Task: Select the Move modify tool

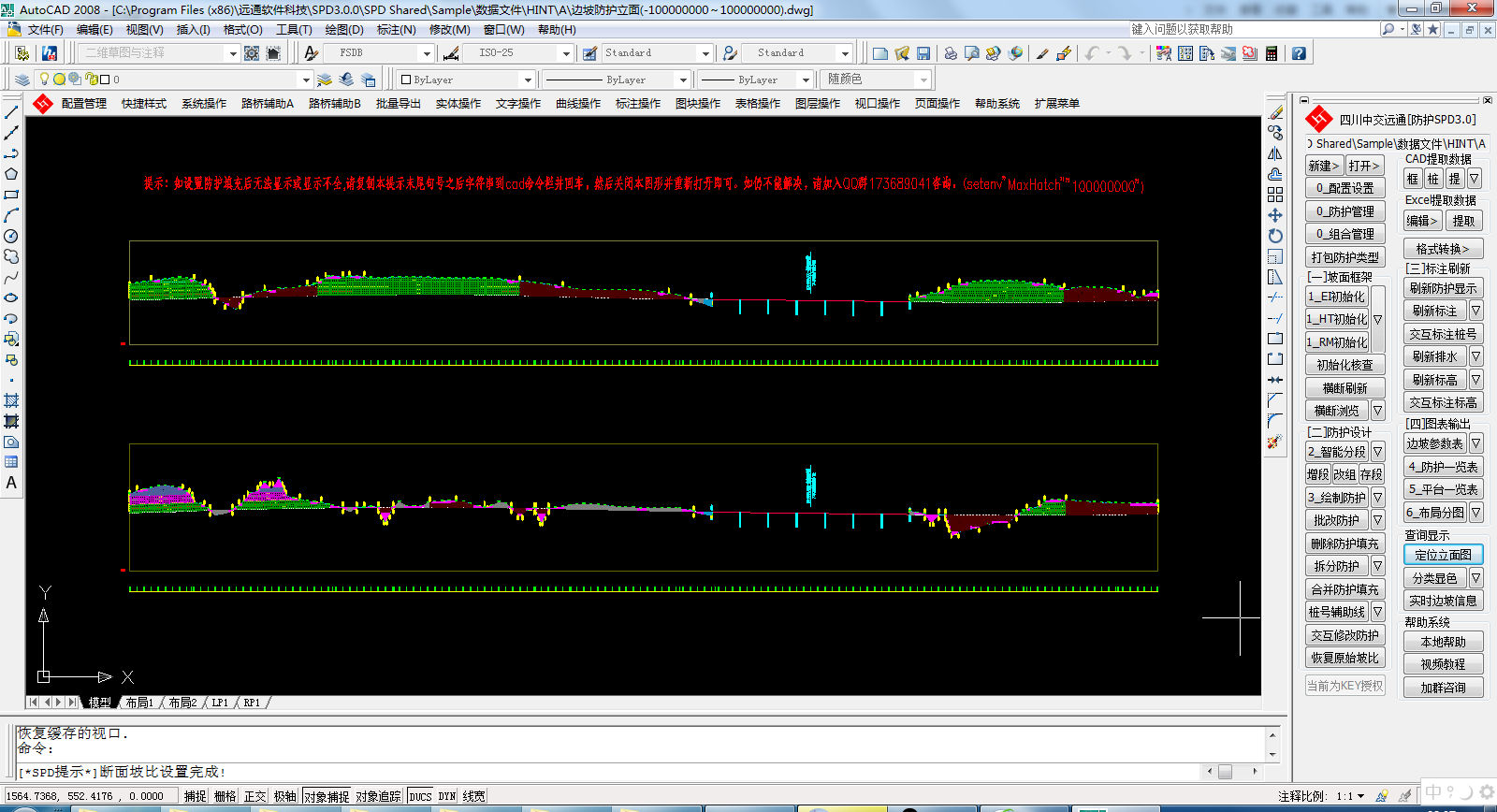Action: (x=1275, y=215)
